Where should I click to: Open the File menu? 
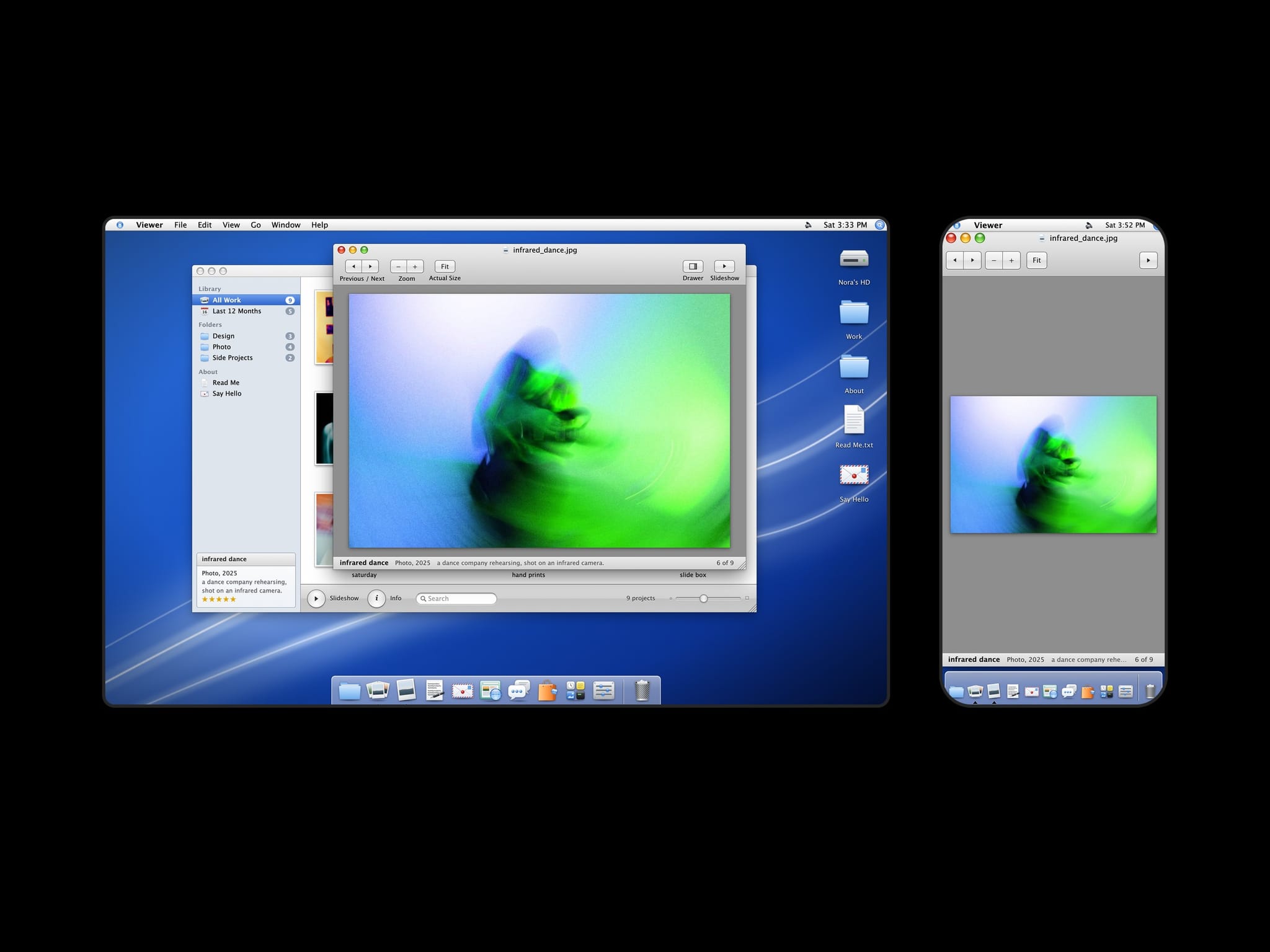[180, 225]
